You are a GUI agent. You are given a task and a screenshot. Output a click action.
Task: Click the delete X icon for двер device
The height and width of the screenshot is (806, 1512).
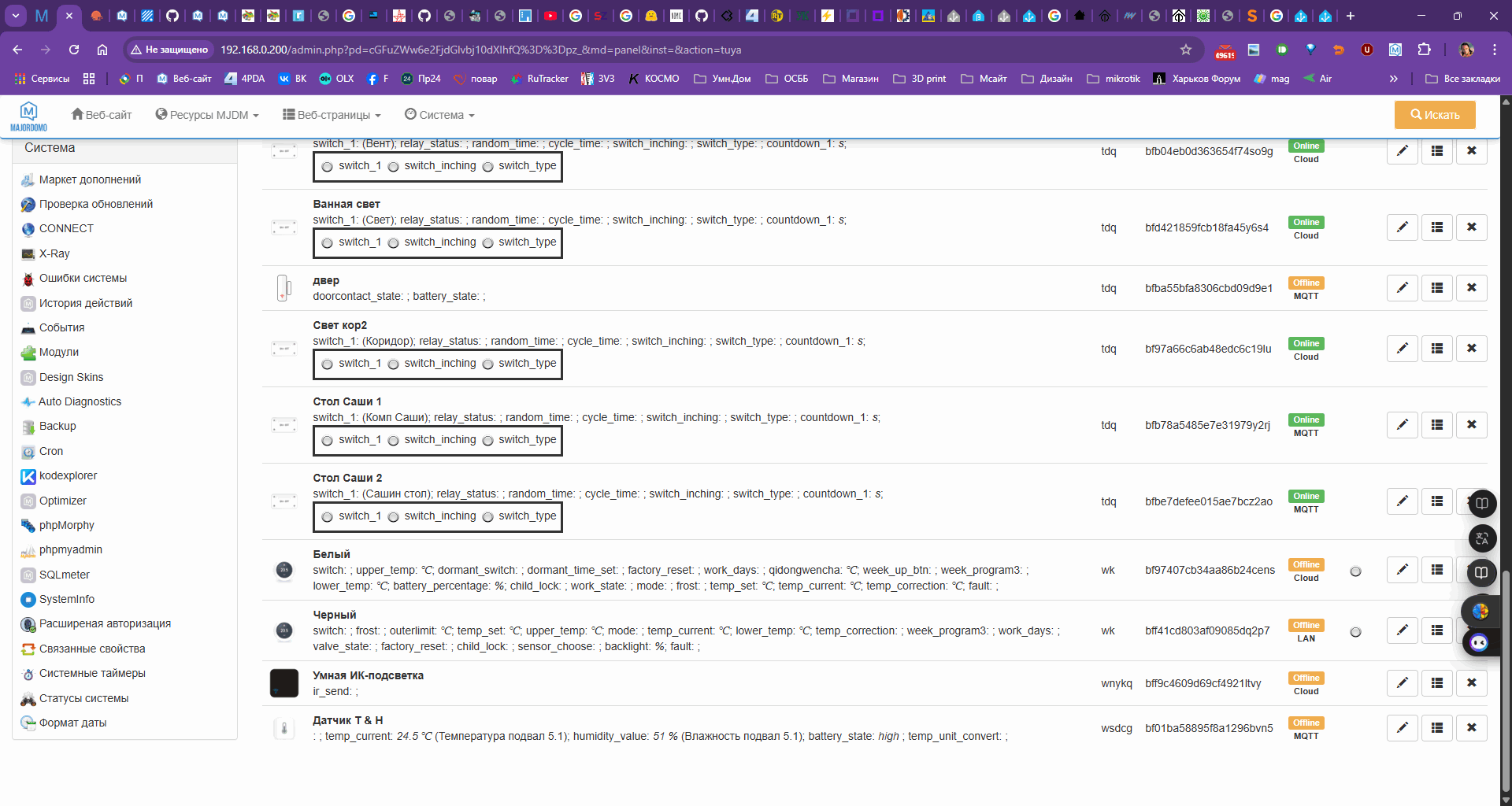[1471, 288]
